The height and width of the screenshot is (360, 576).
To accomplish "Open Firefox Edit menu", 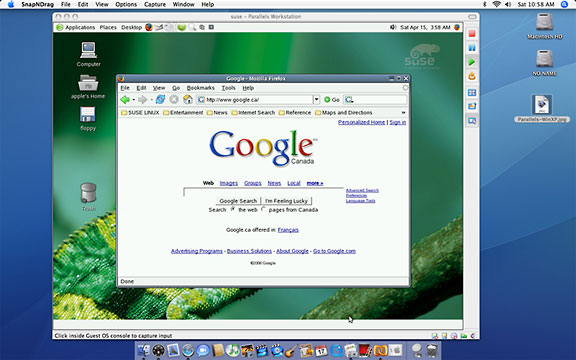I will [x=141, y=88].
